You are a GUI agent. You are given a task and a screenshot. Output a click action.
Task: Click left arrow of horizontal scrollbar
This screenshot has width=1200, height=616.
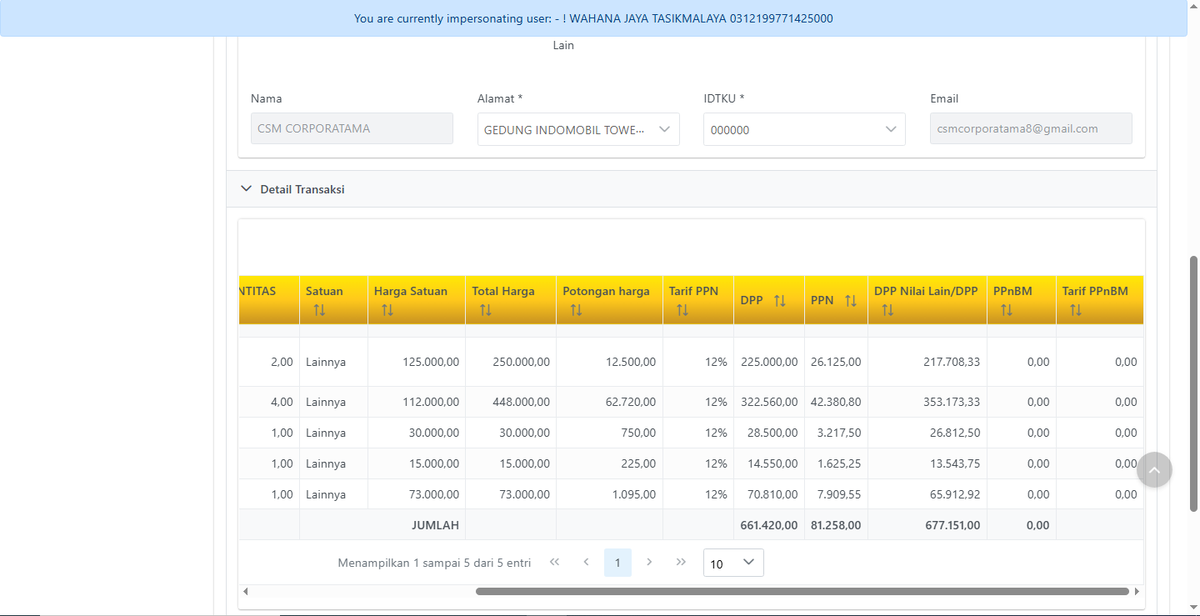coord(245,591)
